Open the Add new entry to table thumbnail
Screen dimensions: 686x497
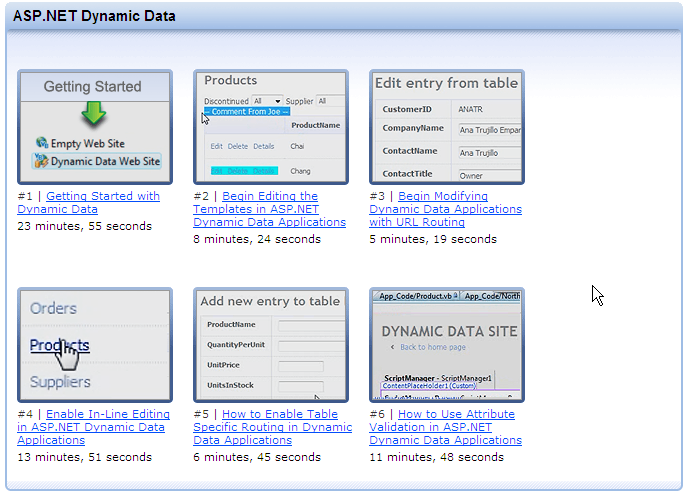(x=271, y=345)
